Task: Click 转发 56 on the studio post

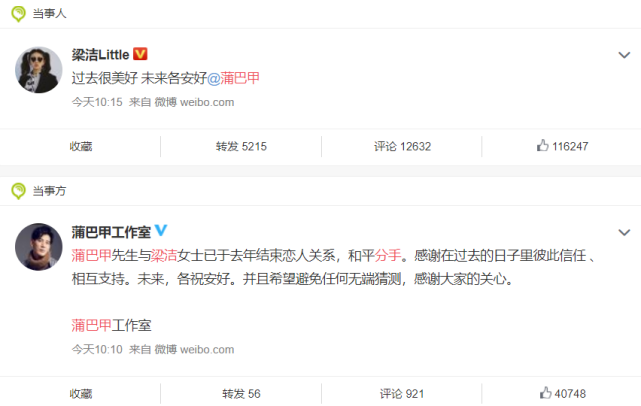Action: [241, 394]
